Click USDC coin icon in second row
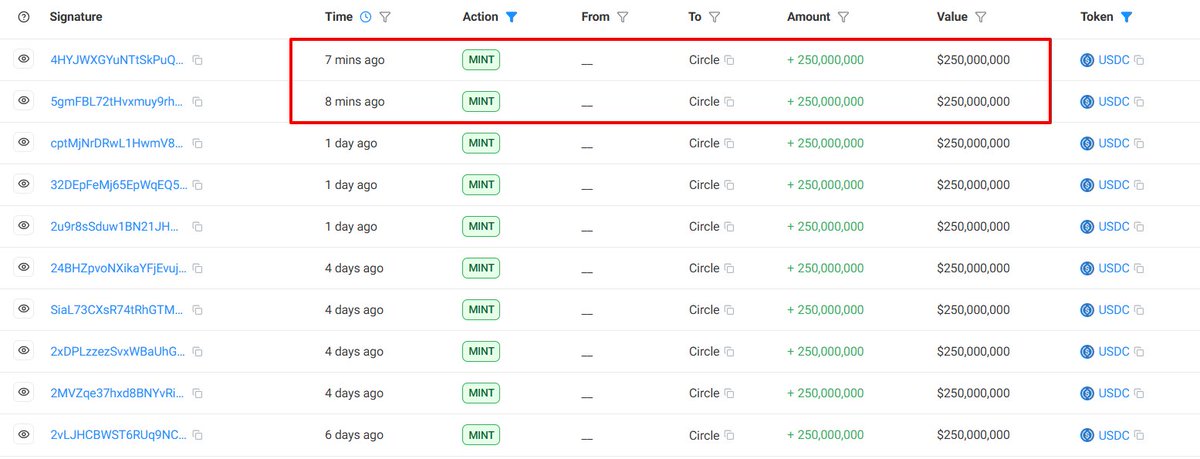This screenshot has width=1200, height=459. 1087,102
